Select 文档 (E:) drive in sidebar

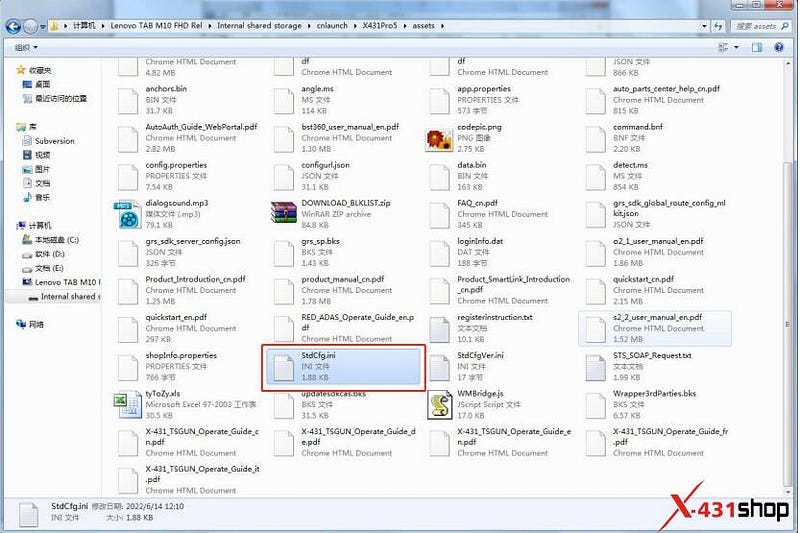point(43,268)
